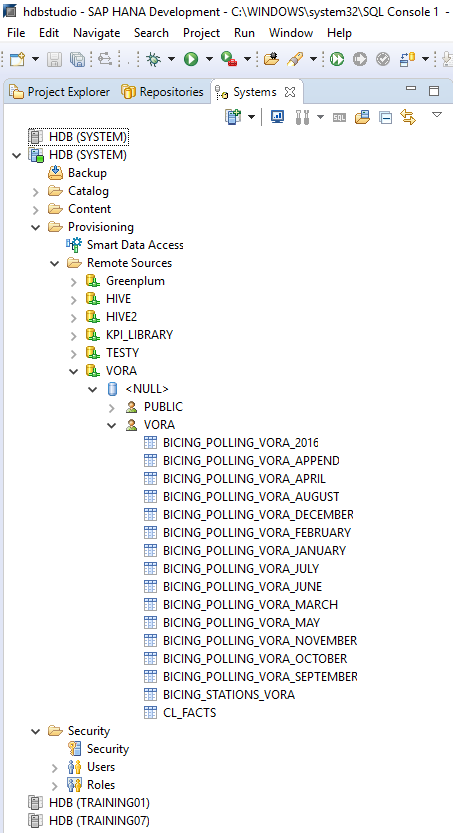453x833 pixels.
Task: Expand the Catalog folder
Action: [x=36, y=192]
